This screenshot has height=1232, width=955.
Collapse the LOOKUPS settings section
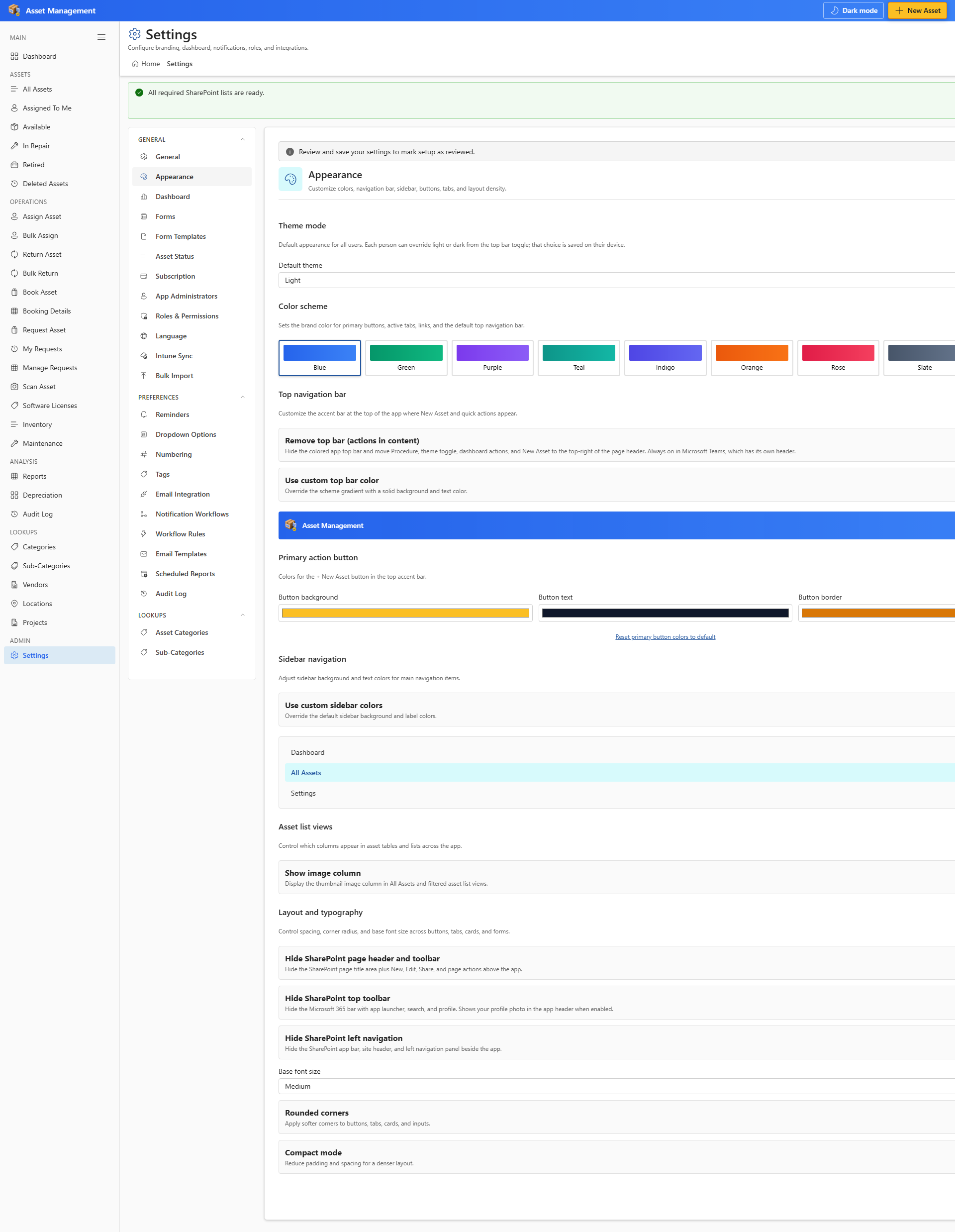[x=242, y=615]
